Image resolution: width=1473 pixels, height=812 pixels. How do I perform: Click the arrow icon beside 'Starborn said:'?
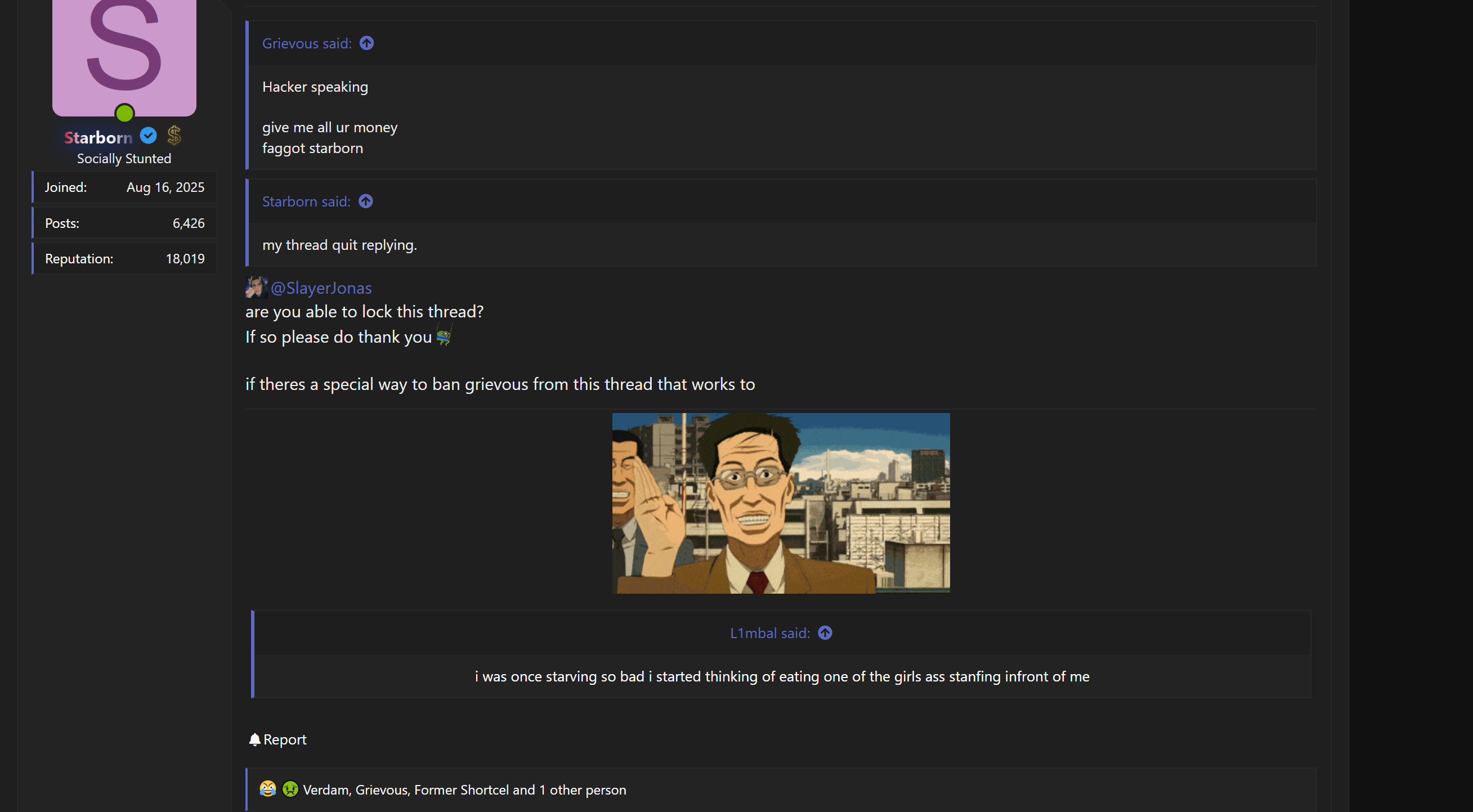point(365,201)
